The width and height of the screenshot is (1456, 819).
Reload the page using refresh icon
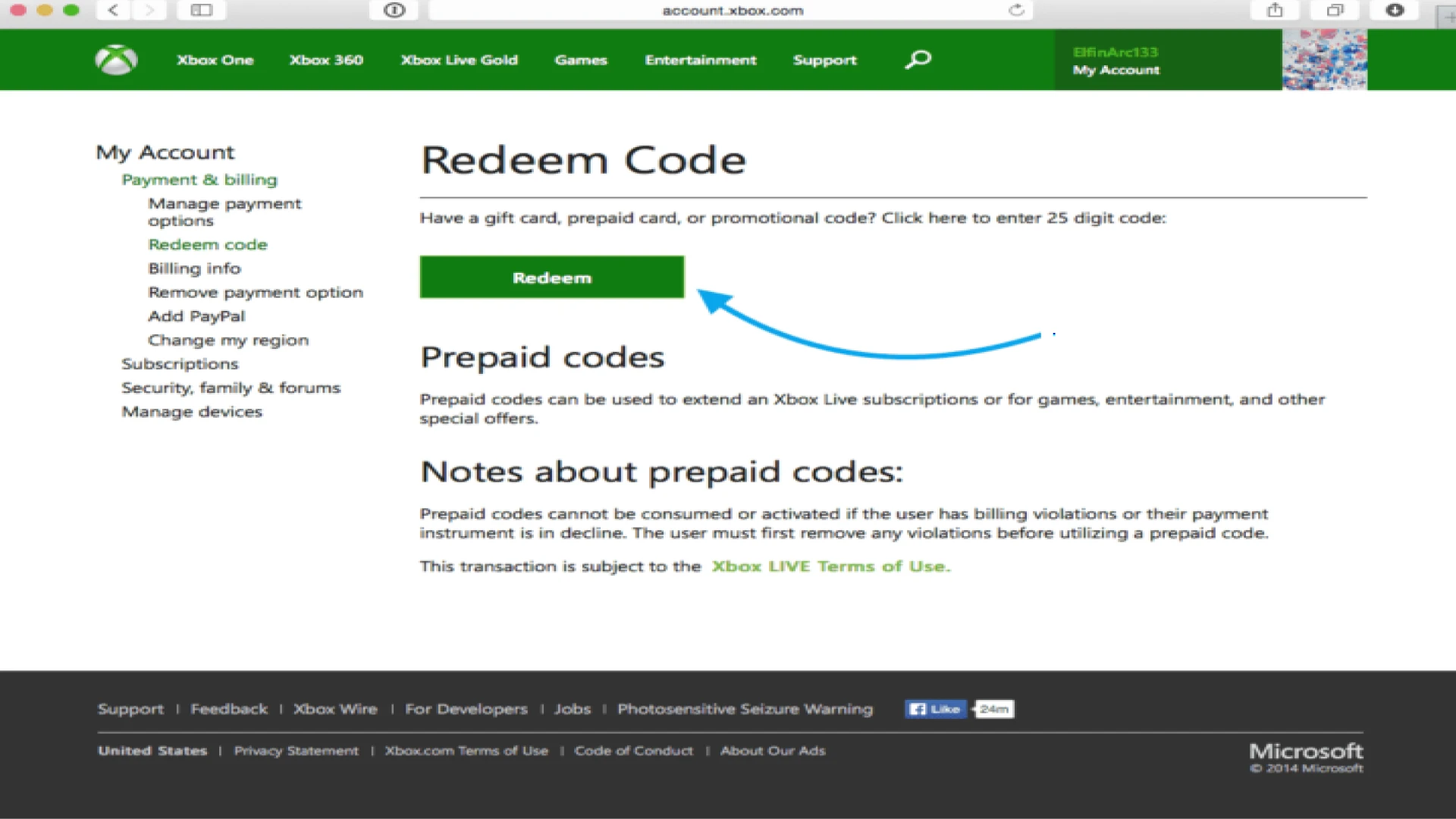click(1016, 10)
